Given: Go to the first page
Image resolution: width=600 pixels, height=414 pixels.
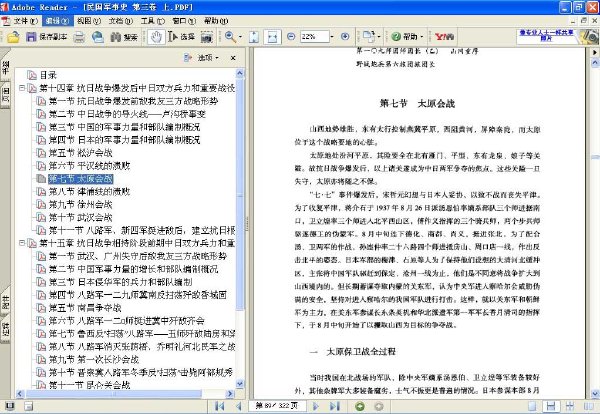Looking at the screenshot, I should (220, 406).
